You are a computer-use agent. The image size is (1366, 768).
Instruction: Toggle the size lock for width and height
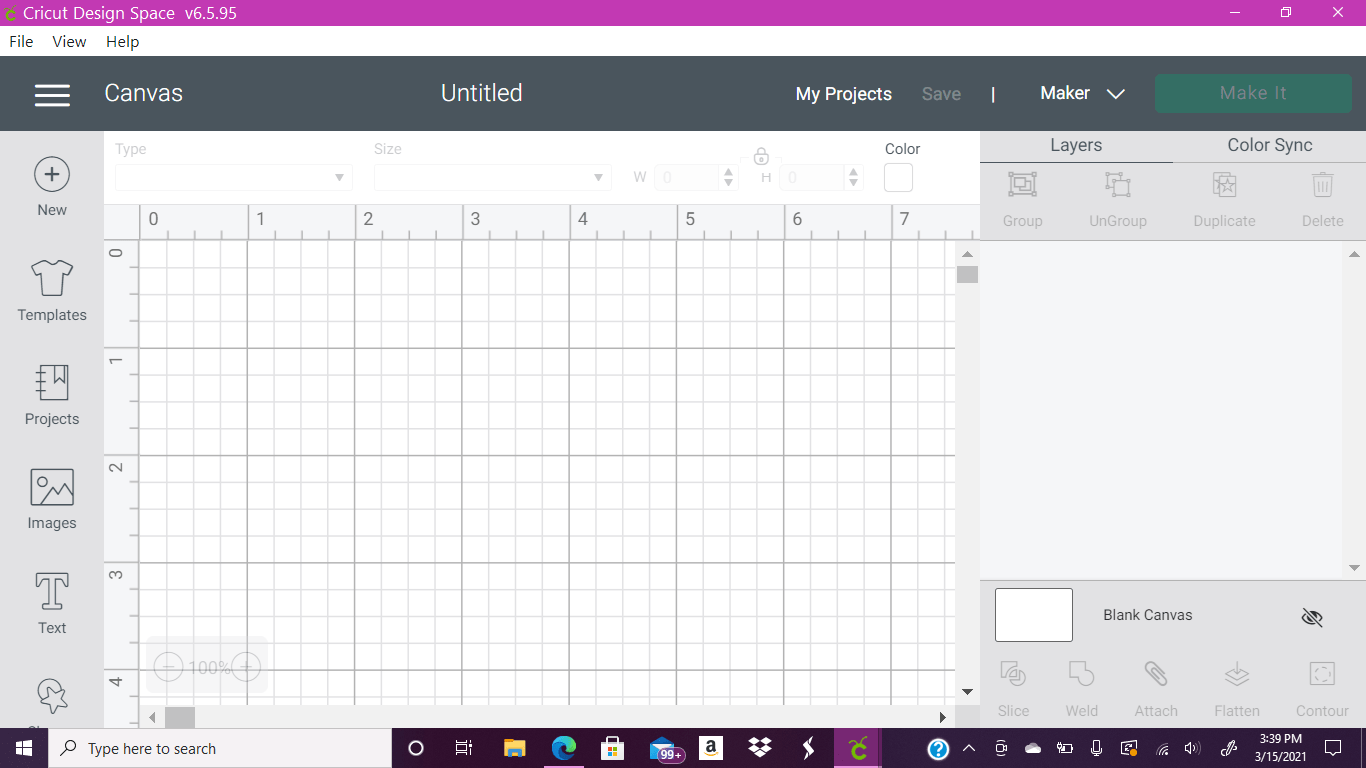pyautogui.click(x=761, y=158)
